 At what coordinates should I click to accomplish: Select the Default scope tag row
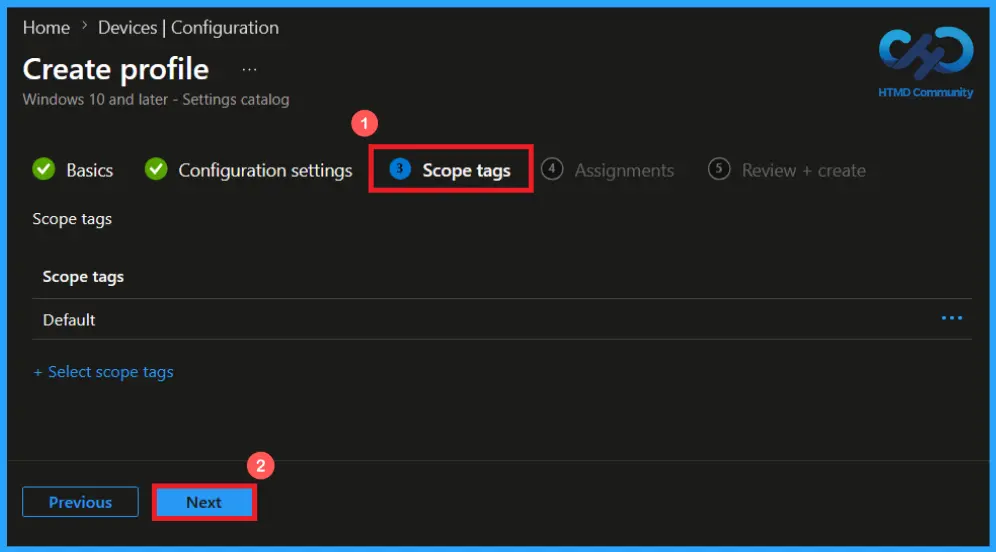point(502,320)
